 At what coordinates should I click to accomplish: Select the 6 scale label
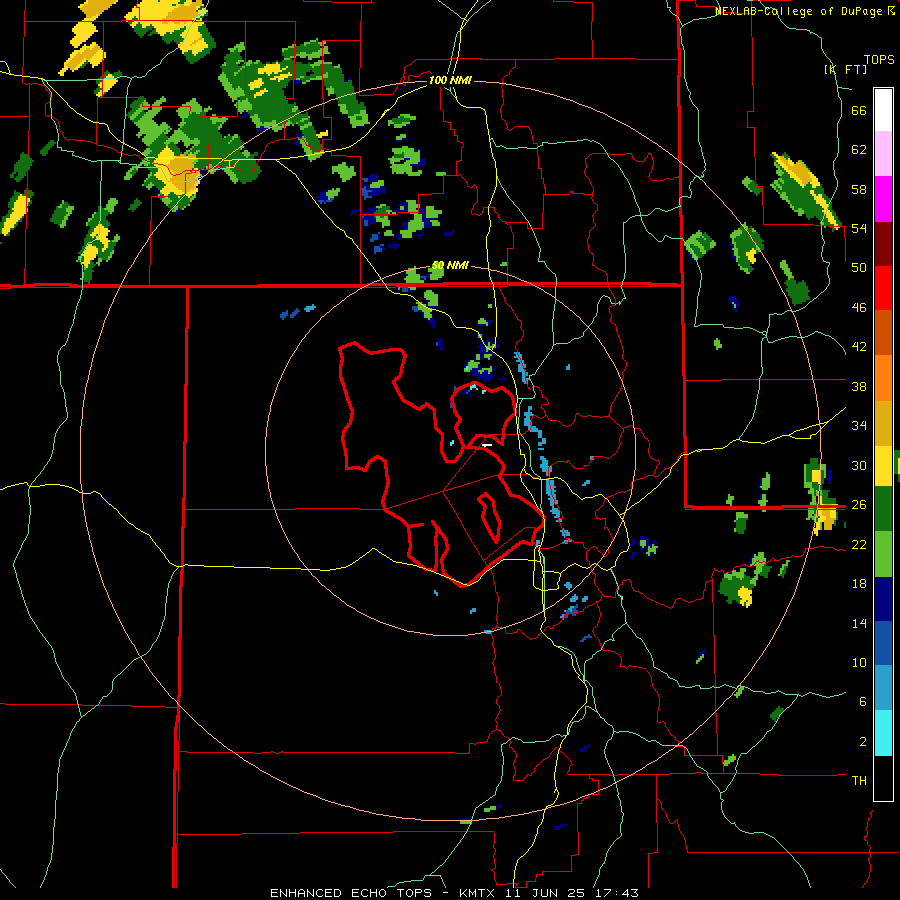point(863,702)
